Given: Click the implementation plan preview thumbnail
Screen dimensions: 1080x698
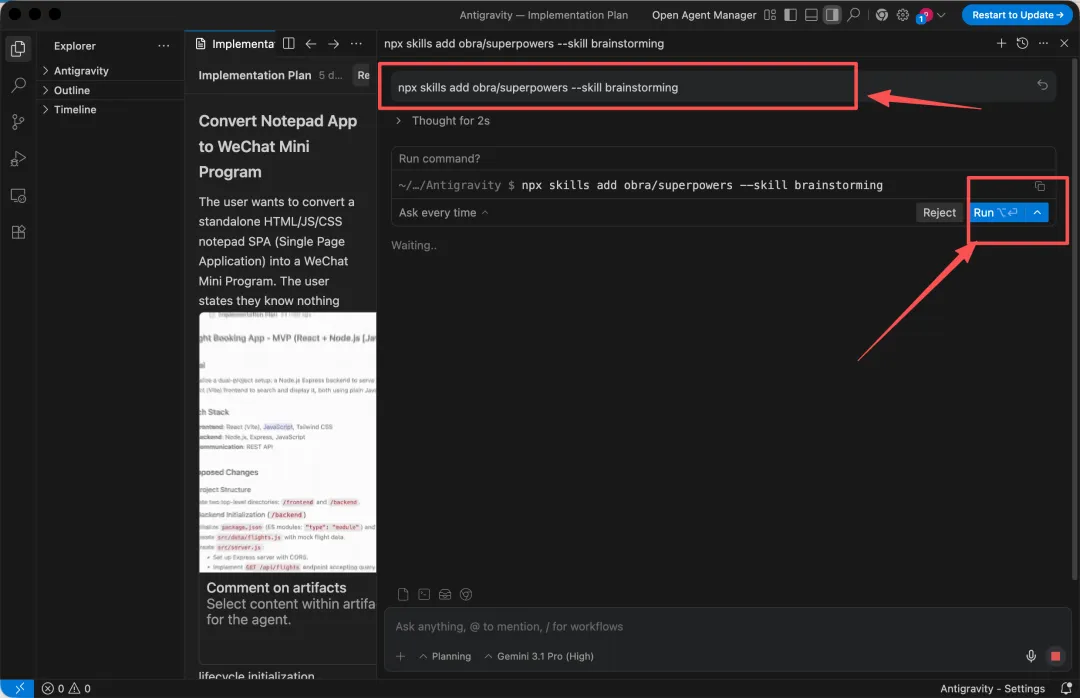Looking at the screenshot, I should (x=287, y=442).
